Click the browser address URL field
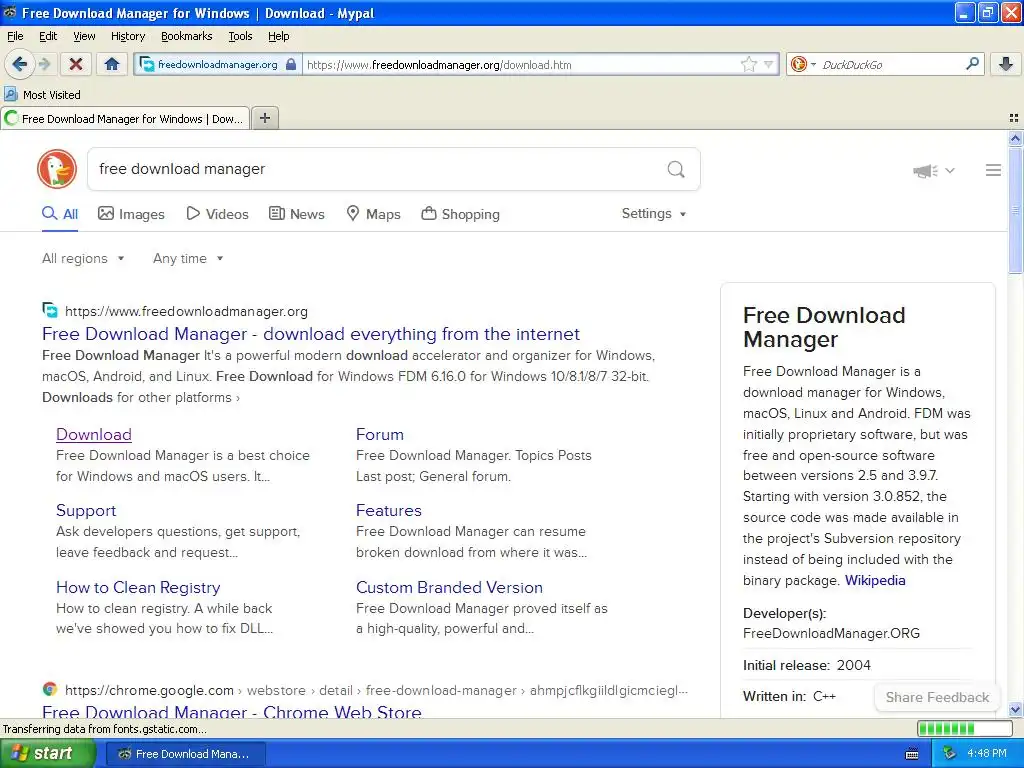Image resolution: width=1024 pixels, height=768 pixels. pyautogui.click(x=520, y=64)
